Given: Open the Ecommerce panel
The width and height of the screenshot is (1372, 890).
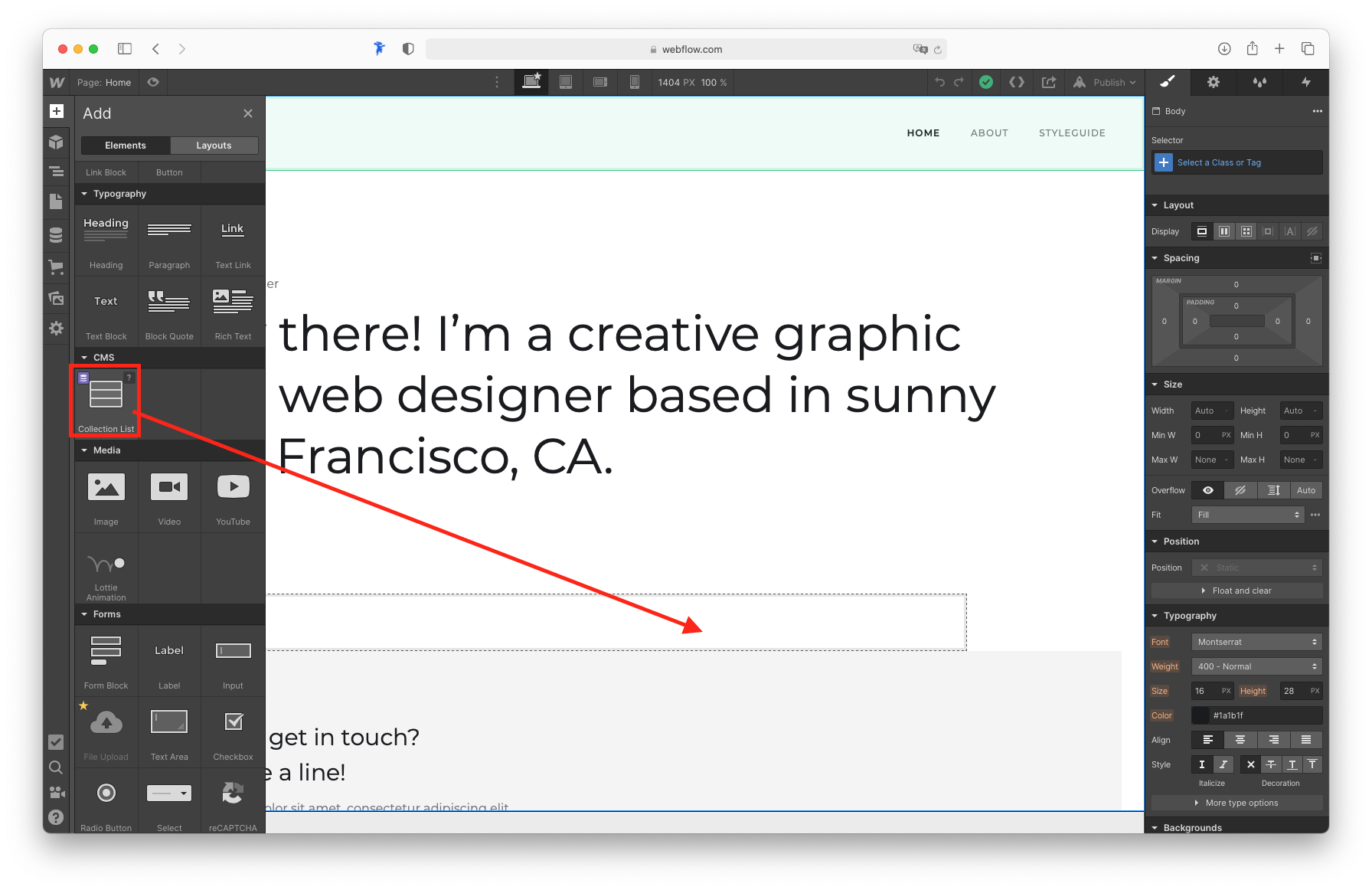Looking at the screenshot, I should [57, 267].
